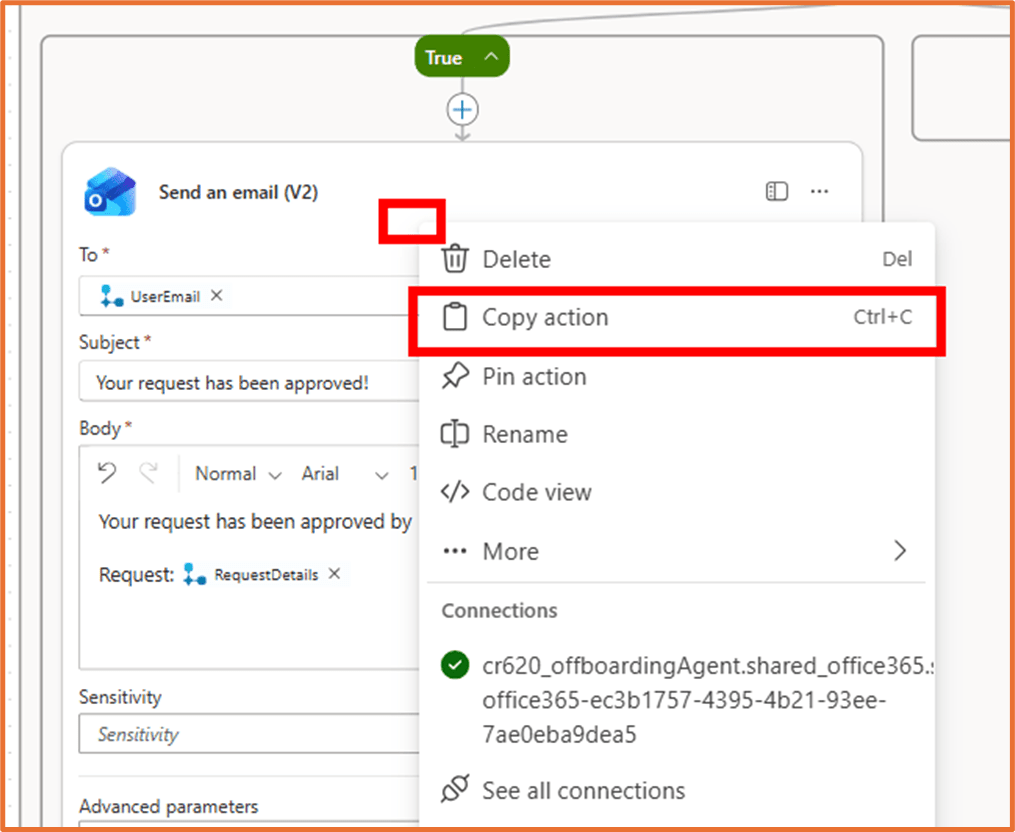The width and height of the screenshot is (1015, 832).
Task: Remove the UserEmail token from To field
Action: (216, 296)
